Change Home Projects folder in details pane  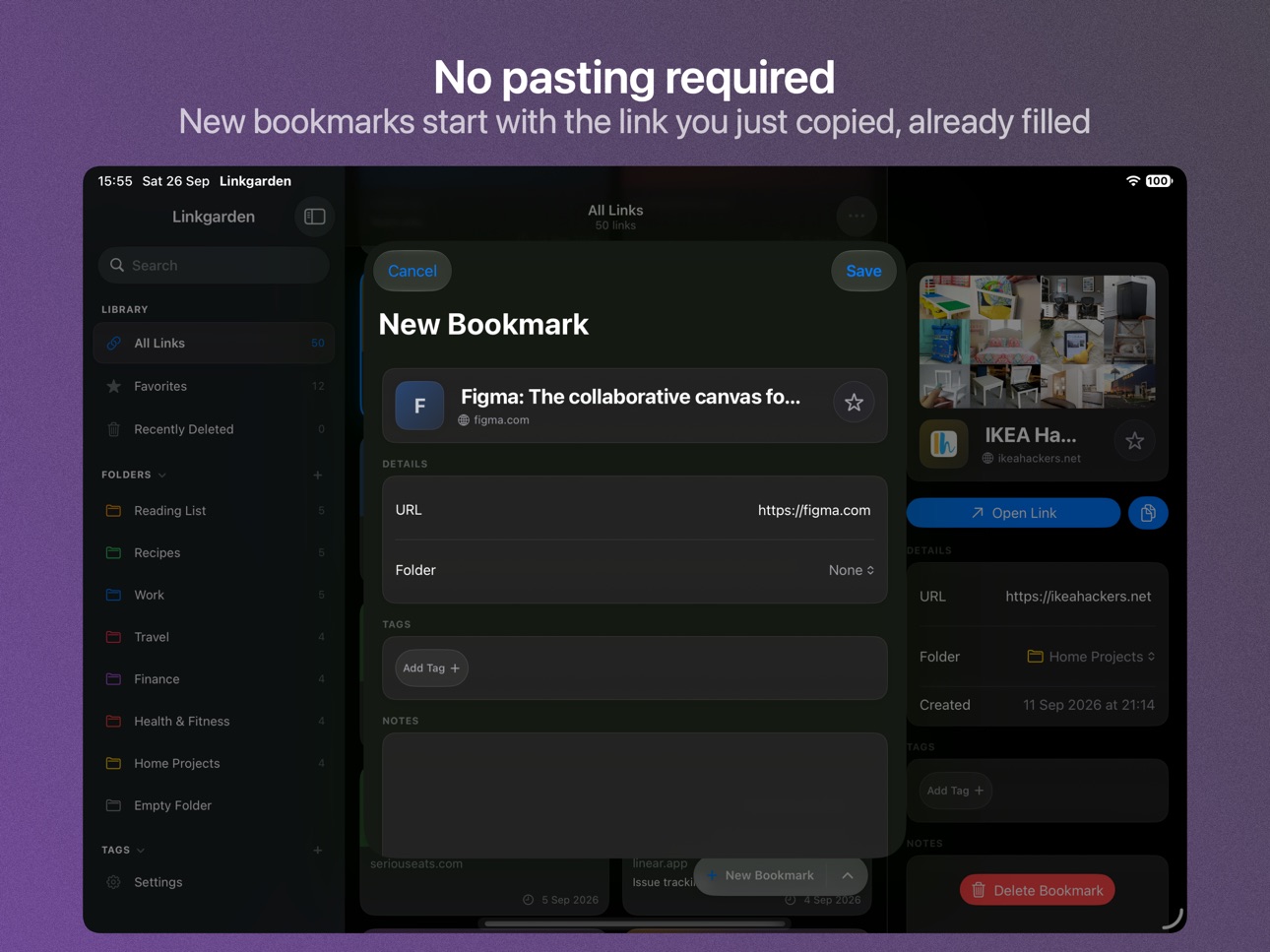(1091, 657)
